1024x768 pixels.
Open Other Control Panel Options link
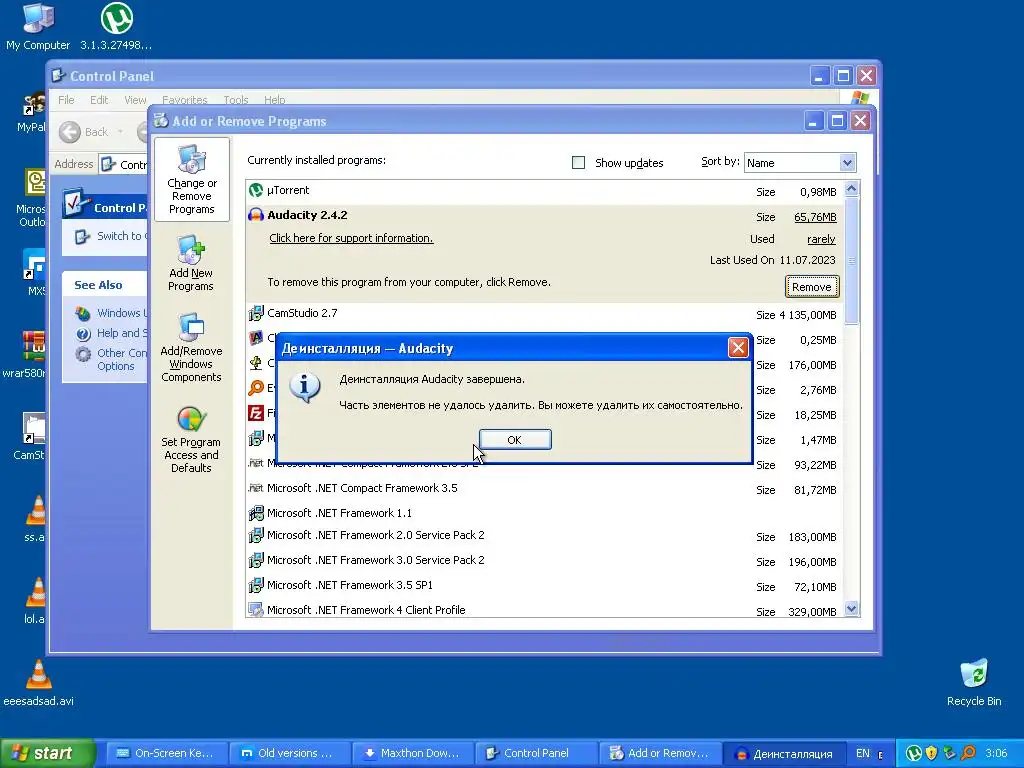112,359
